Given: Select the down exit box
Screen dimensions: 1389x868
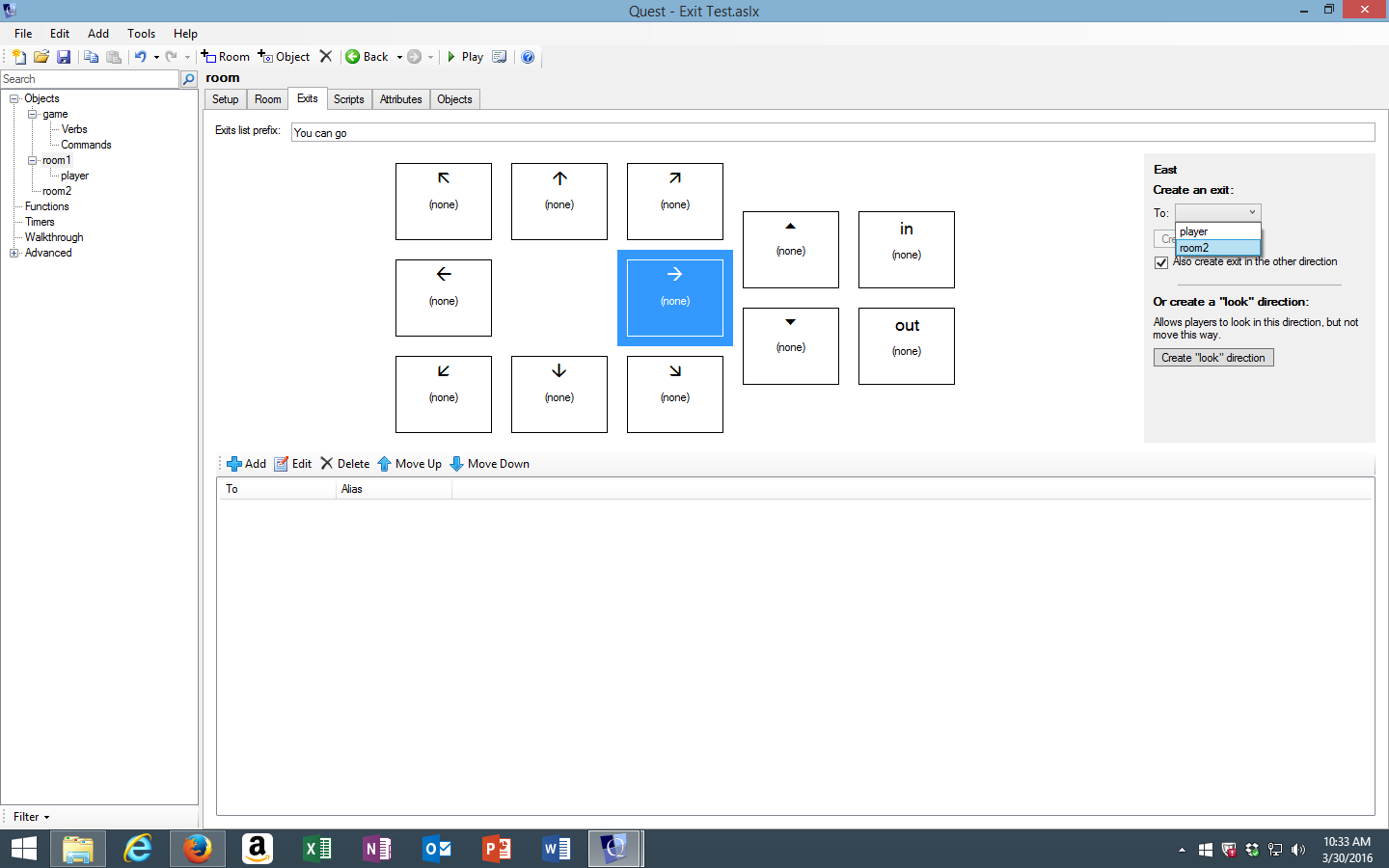Looking at the screenshot, I should pos(791,346).
